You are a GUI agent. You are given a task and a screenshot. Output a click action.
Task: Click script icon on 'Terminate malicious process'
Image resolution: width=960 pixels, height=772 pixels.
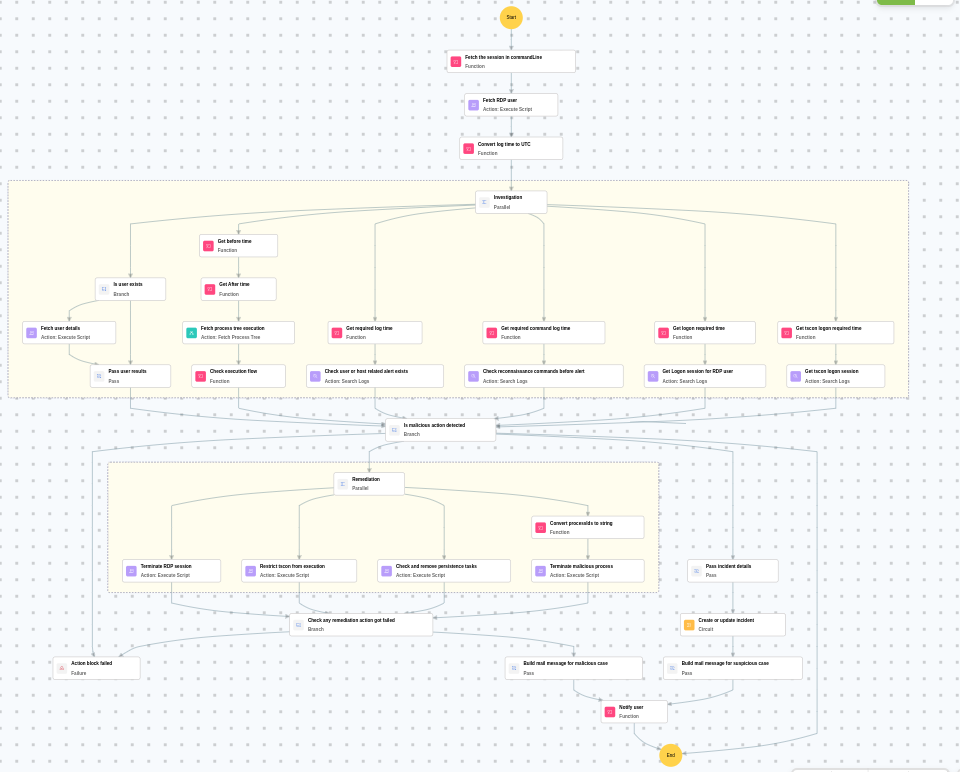pos(541,571)
